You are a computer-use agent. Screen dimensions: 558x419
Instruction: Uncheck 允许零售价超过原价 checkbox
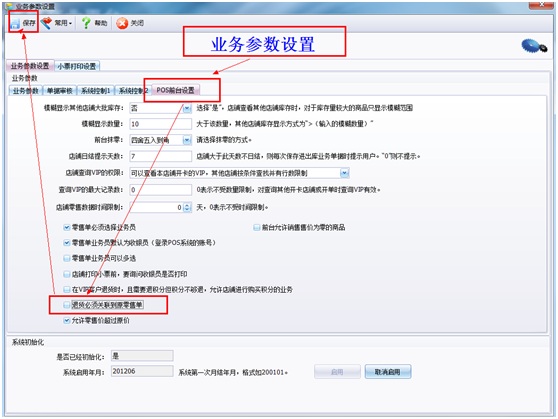click(67, 320)
